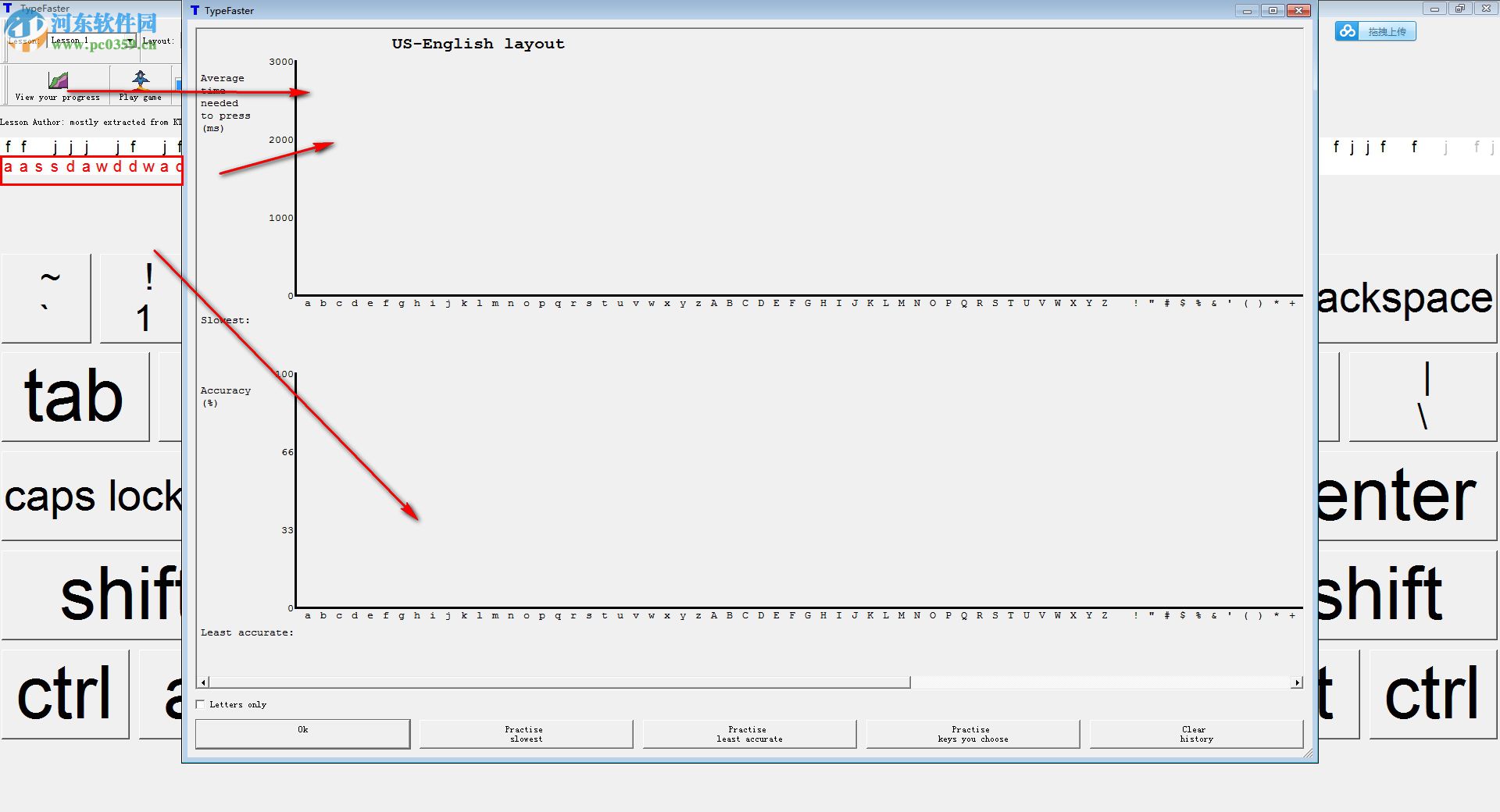1500x812 pixels.
Task: Click the Practise least accurate button
Action: coord(749,734)
